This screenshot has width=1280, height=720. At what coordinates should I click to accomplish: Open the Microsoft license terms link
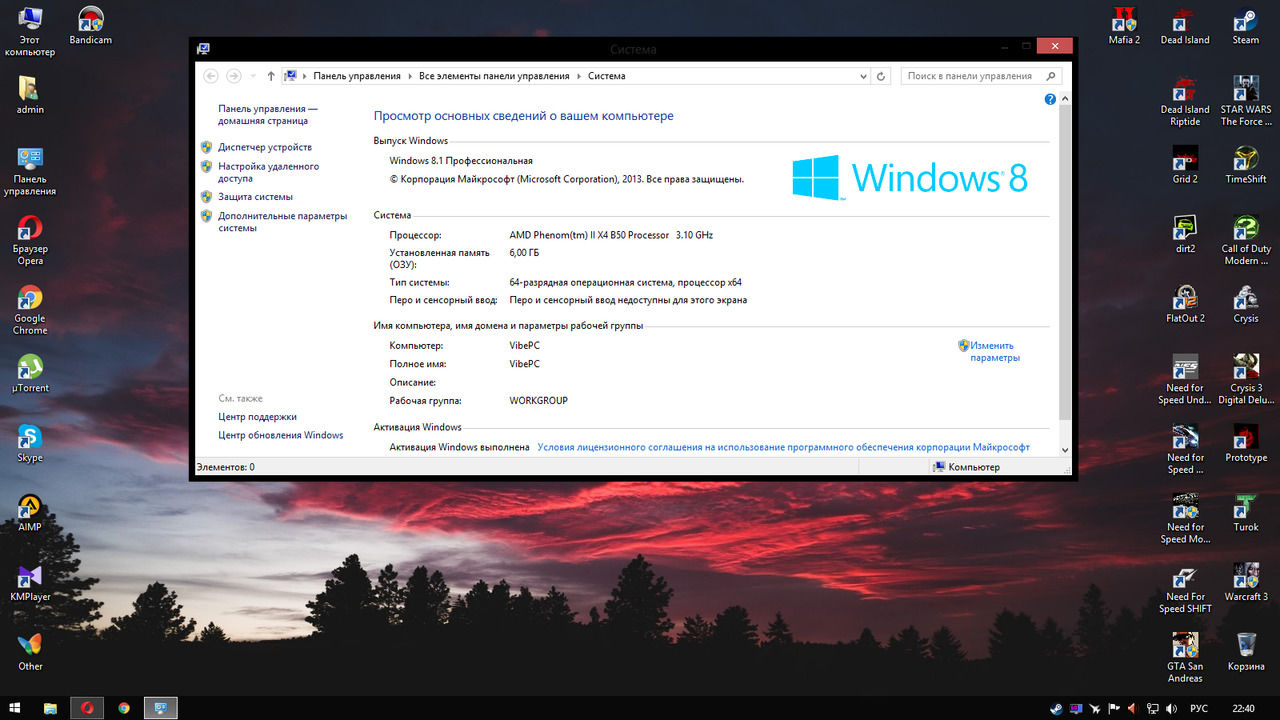pyautogui.click(x=783, y=447)
